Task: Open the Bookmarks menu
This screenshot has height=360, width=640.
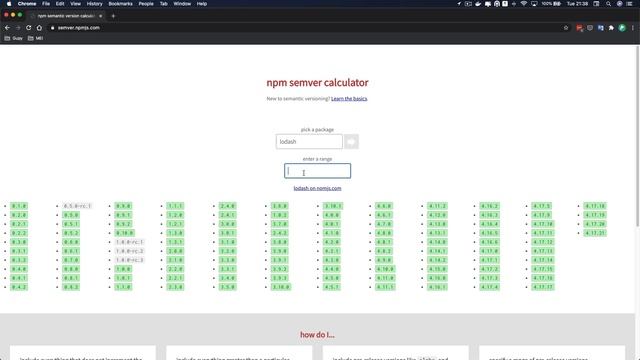Action: [120, 4]
